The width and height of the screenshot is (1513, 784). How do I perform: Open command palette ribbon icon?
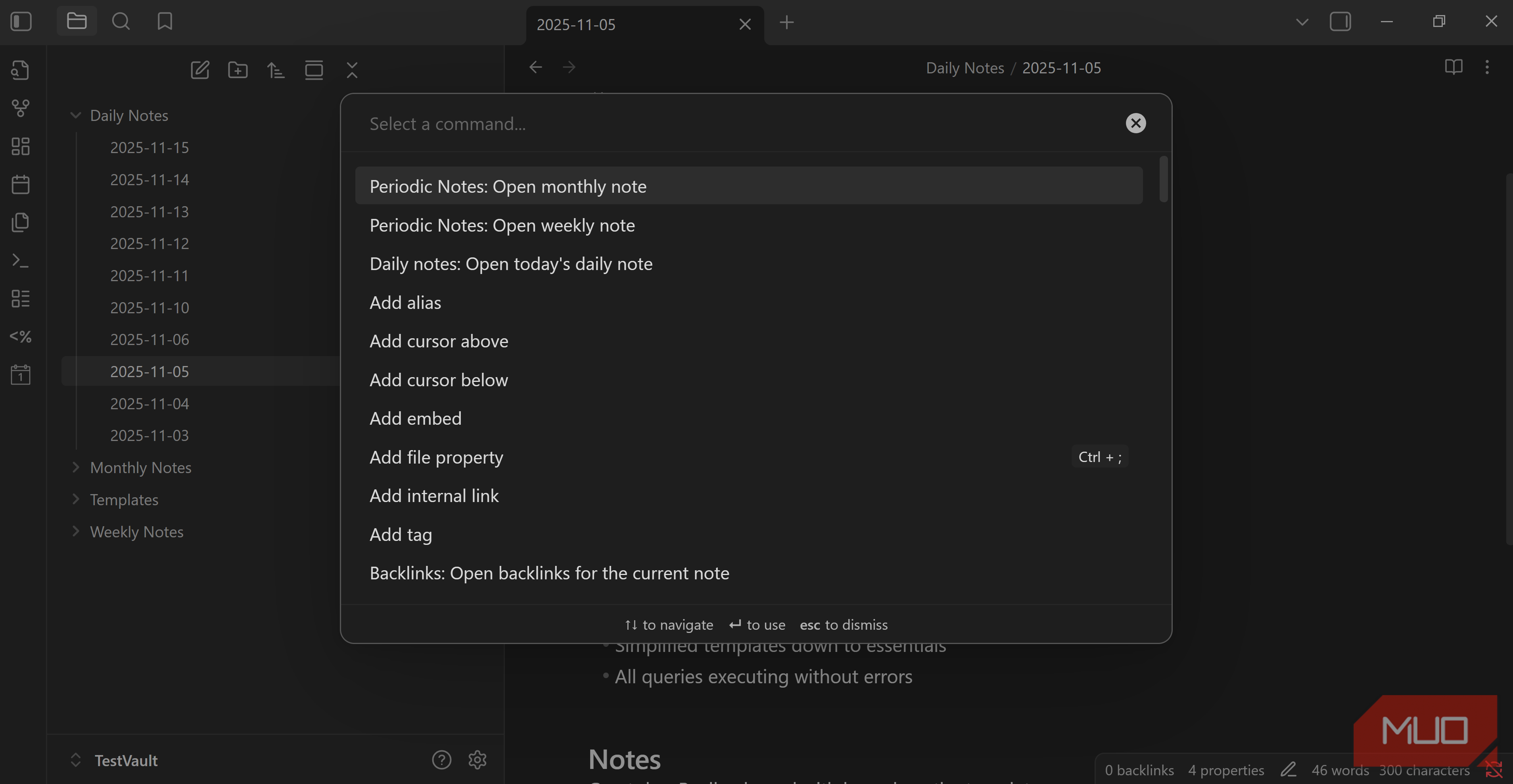pyautogui.click(x=21, y=260)
